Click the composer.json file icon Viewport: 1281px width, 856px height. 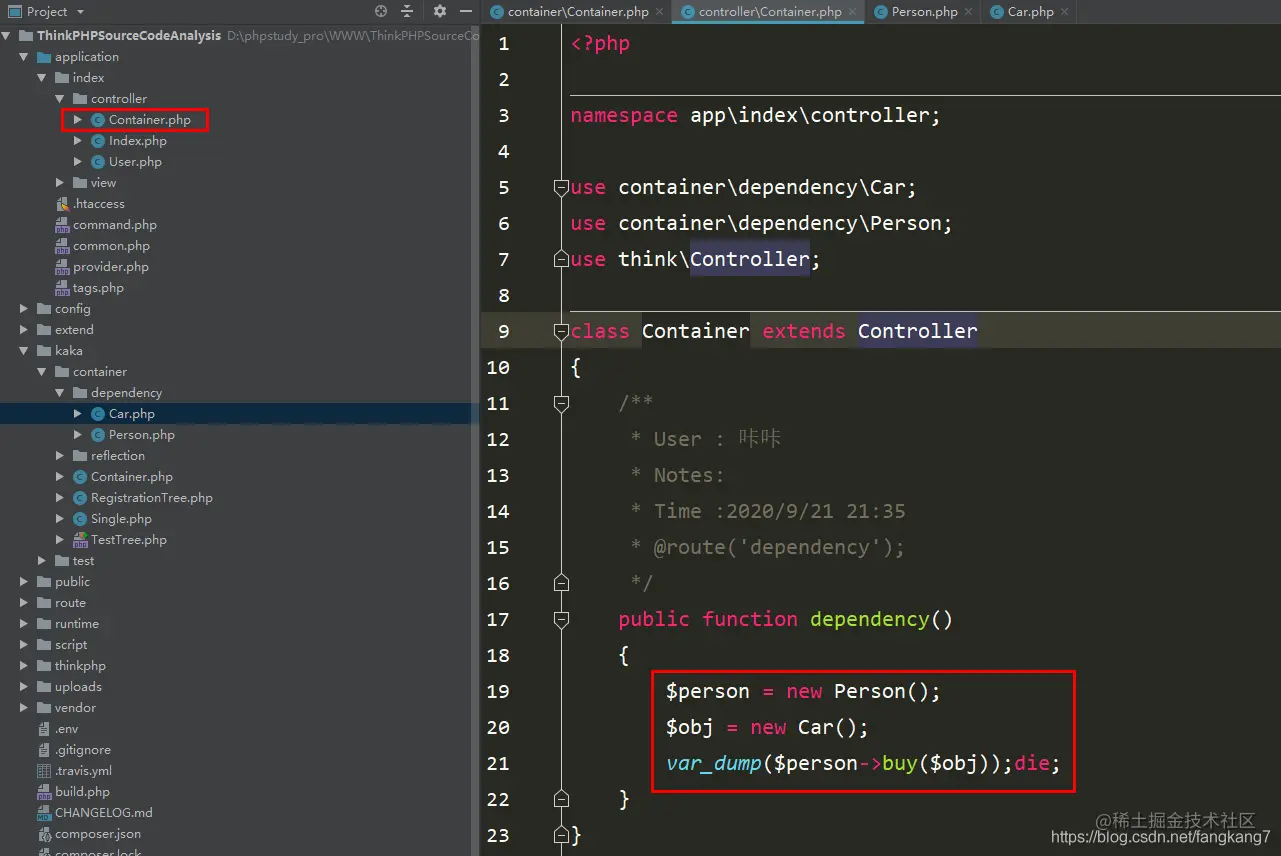click(x=44, y=834)
